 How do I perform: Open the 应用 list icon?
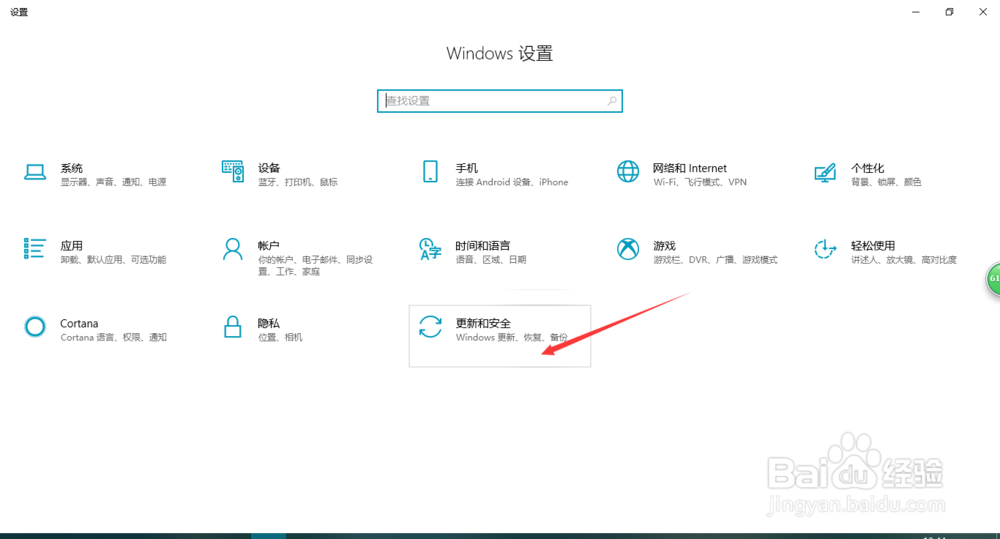(x=35, y=249)
